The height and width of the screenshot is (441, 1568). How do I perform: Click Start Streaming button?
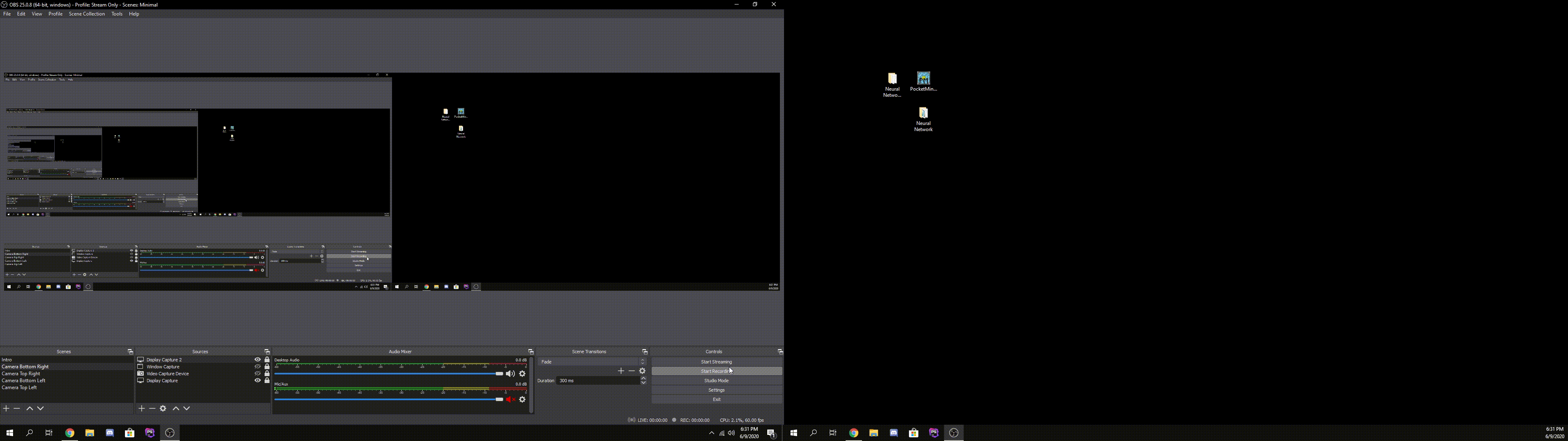click(717, 362)
